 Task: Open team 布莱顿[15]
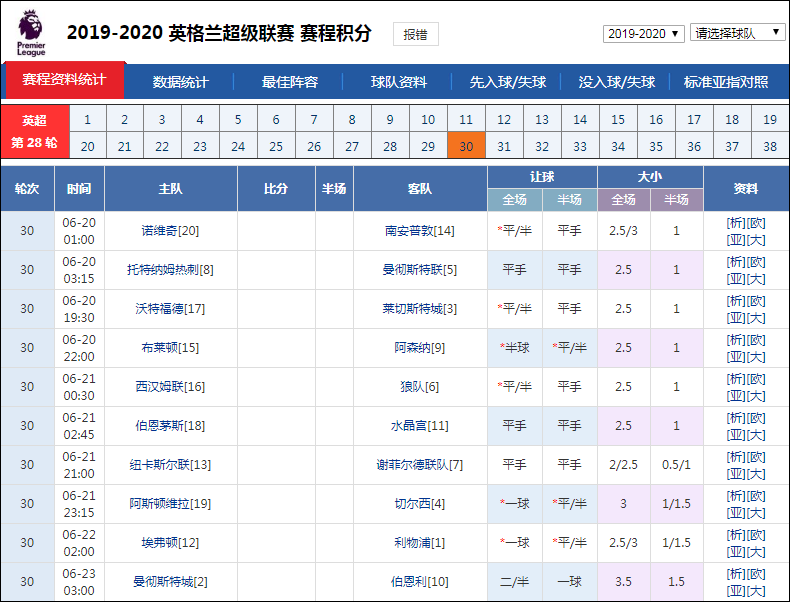[170, 348]
